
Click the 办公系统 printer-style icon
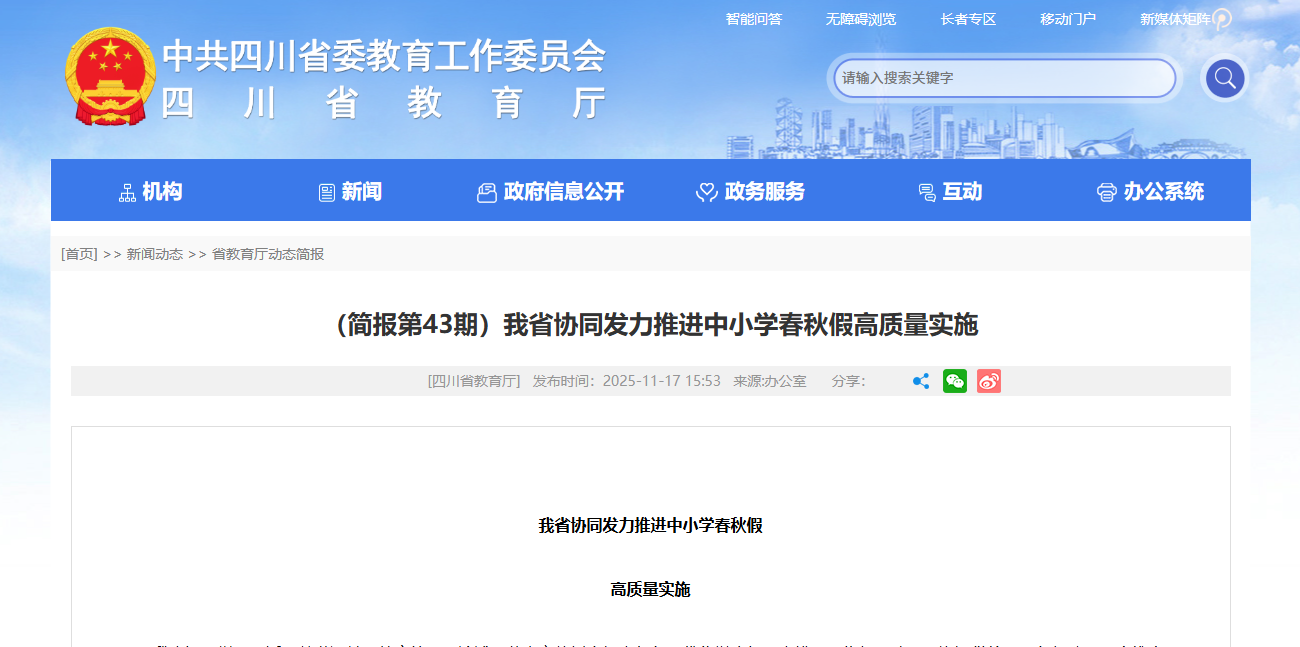pos(1106,191)
